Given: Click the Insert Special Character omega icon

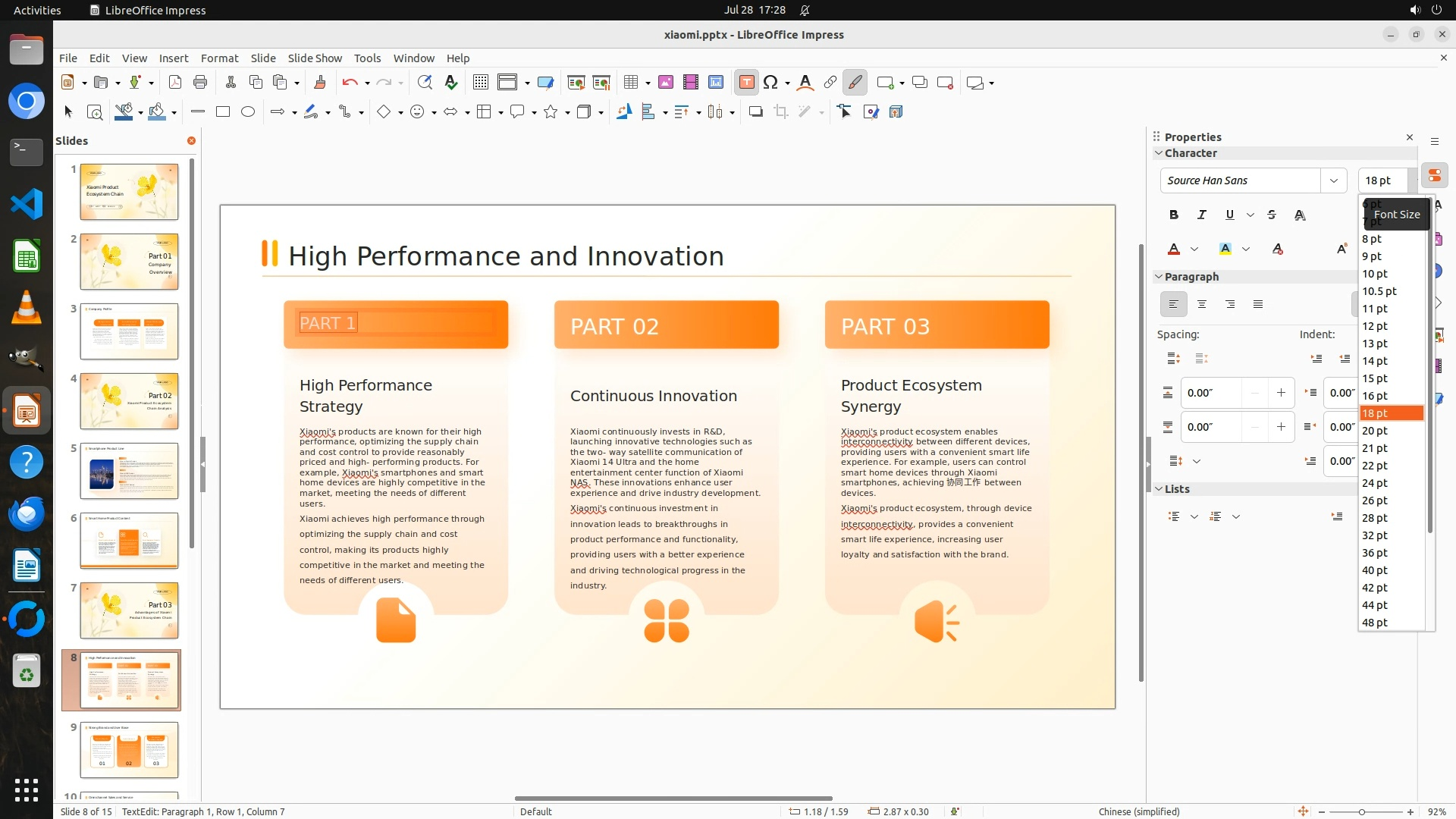Looking at the screenshot, I should [770, 83].
